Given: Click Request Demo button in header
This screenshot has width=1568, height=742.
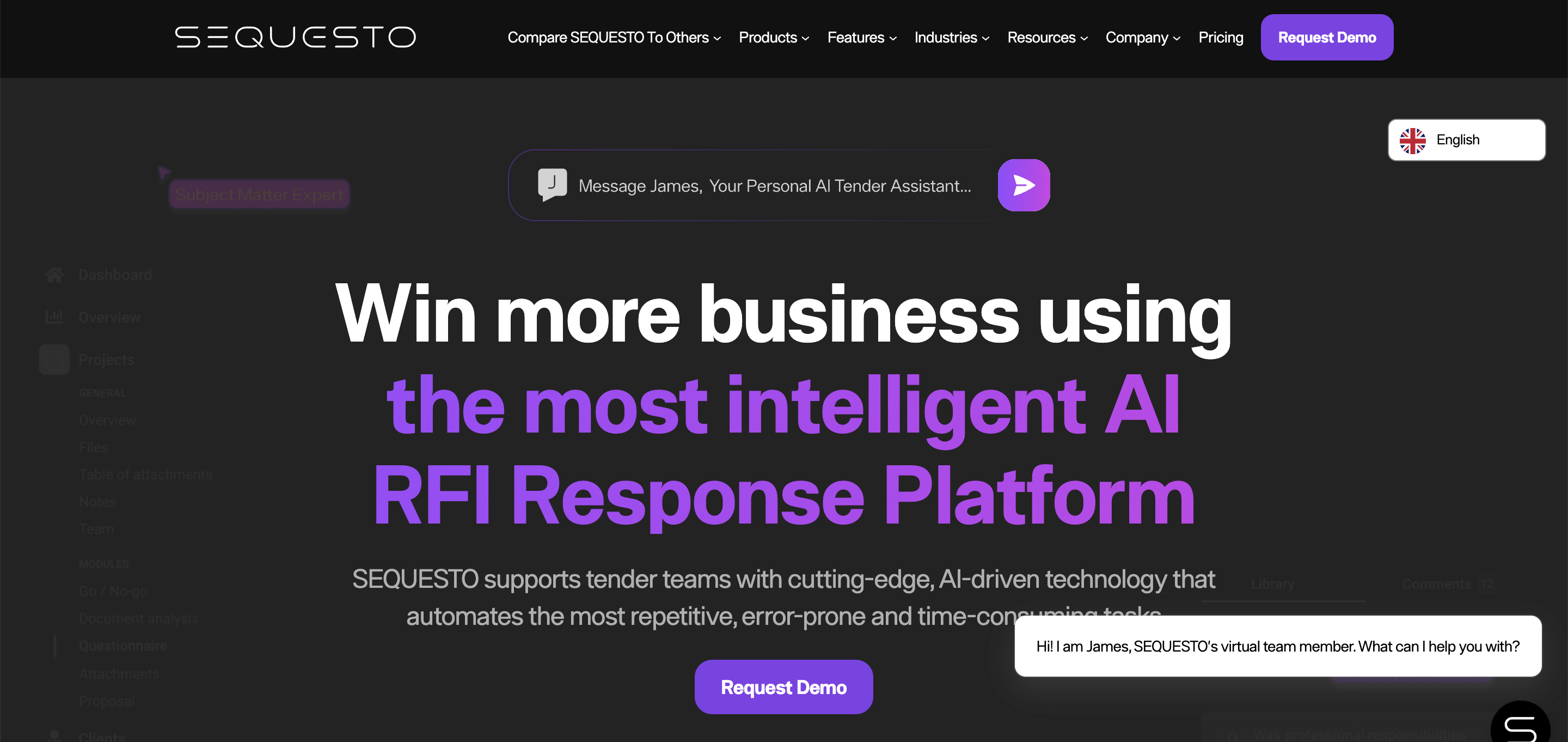Looking at the screenshot, I should tap(1326, 38).
